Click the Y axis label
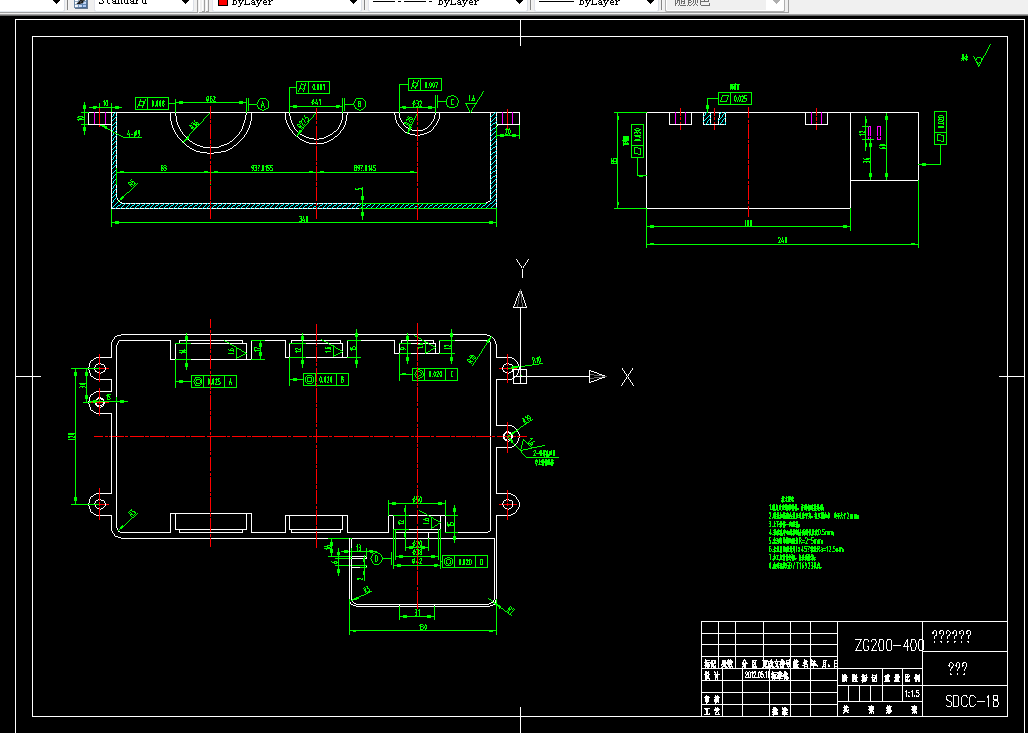 click(522, 267)
